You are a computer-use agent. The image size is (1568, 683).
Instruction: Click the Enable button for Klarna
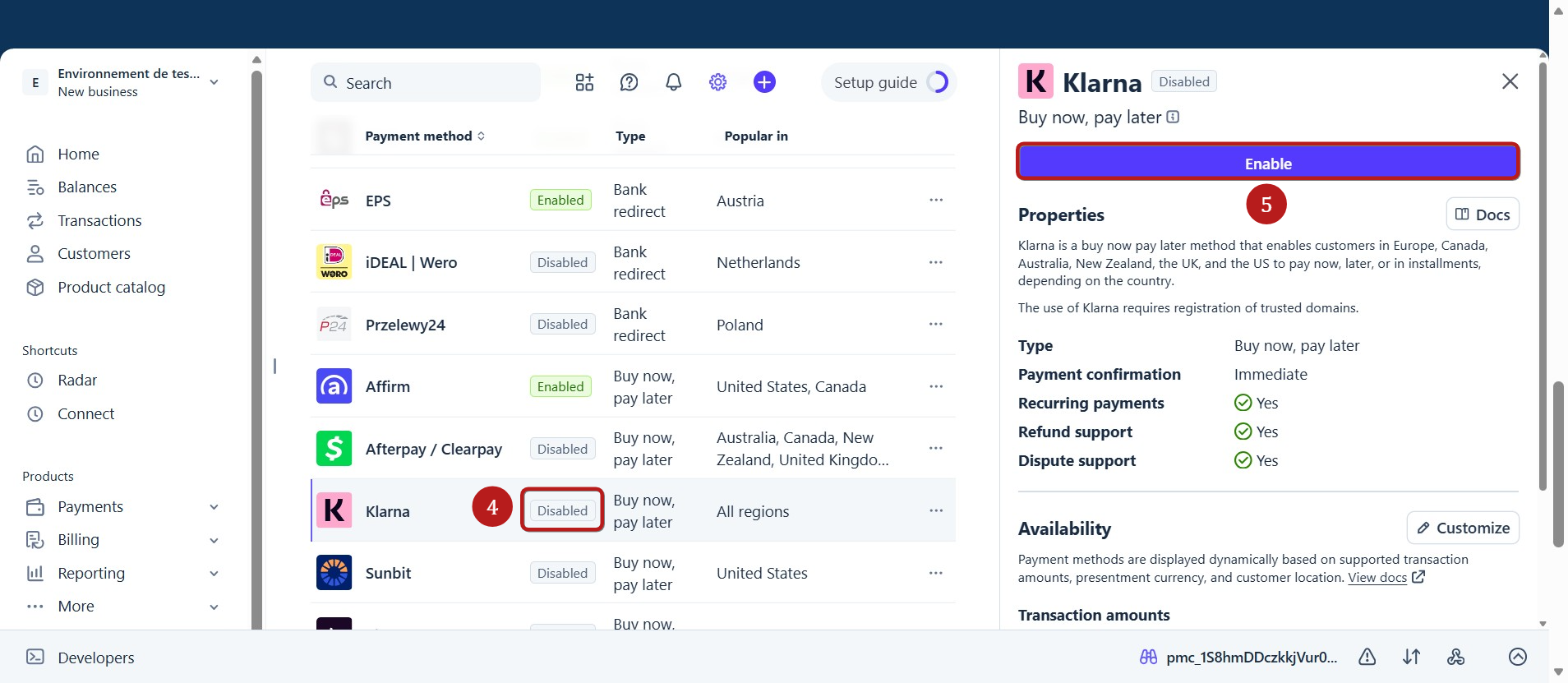(1268, 163)
